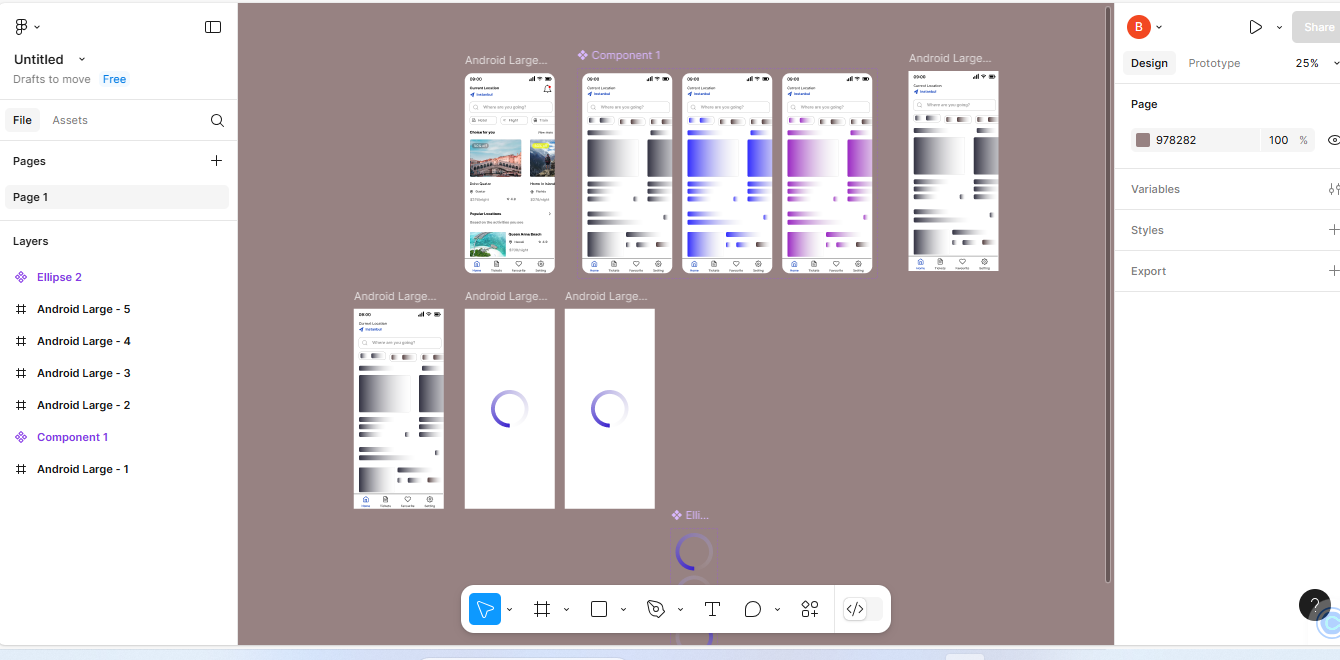The image size is (1340, 660).
Task: Open the Untitled file name dropdown
Action: pos(81,59)
